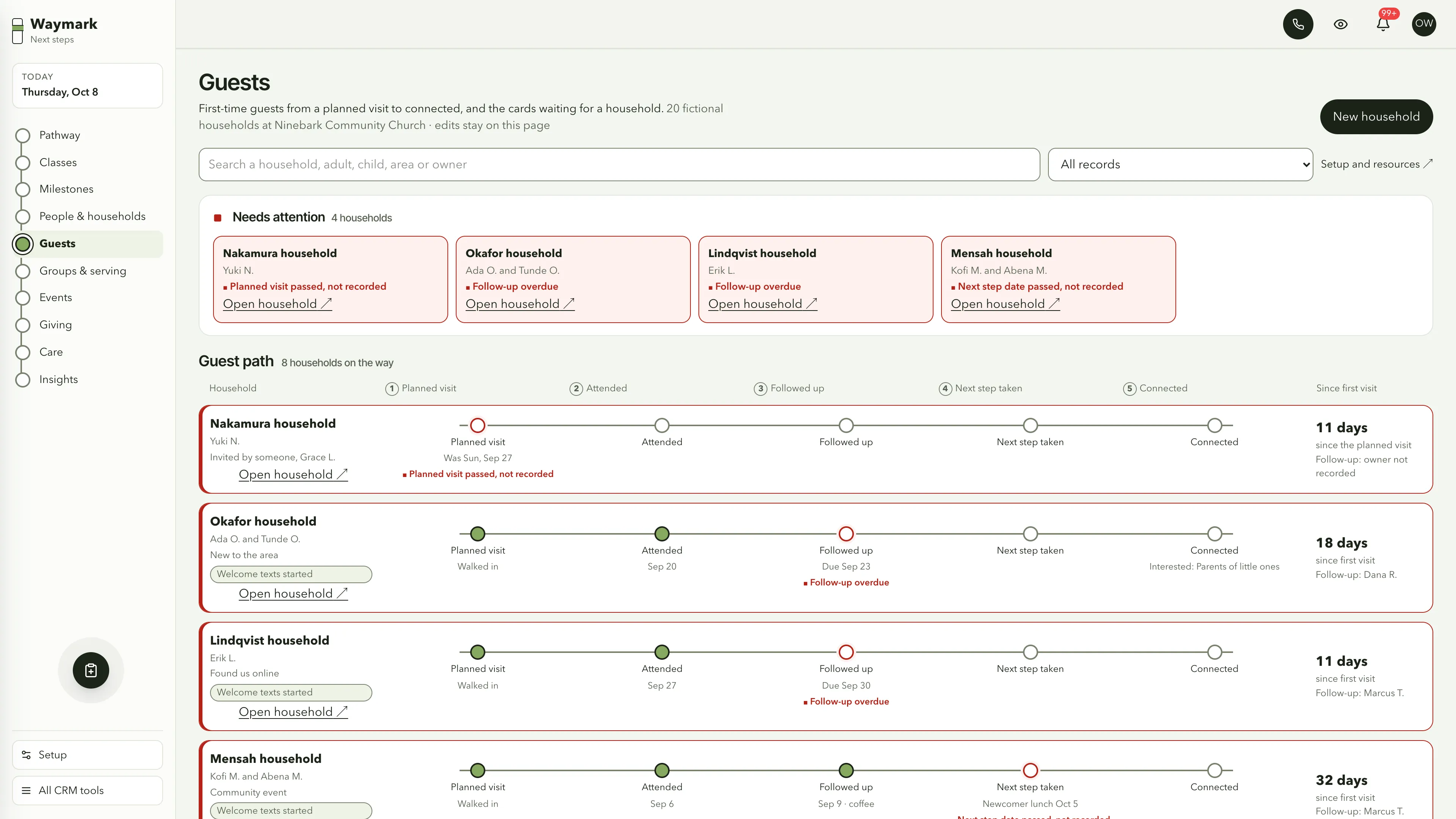This screenshot has width=1456, height=819.
Task: Open household on Lindqvist attention card
Action: (x=763, y=303)
